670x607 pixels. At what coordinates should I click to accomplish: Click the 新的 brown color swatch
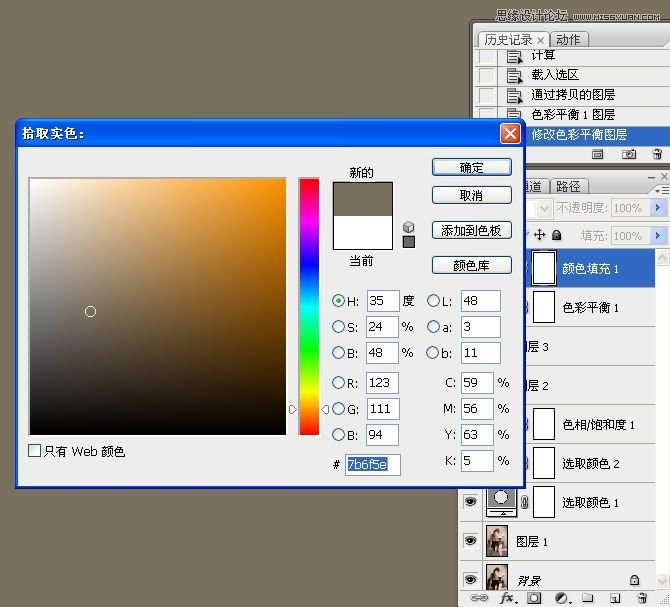363,199
